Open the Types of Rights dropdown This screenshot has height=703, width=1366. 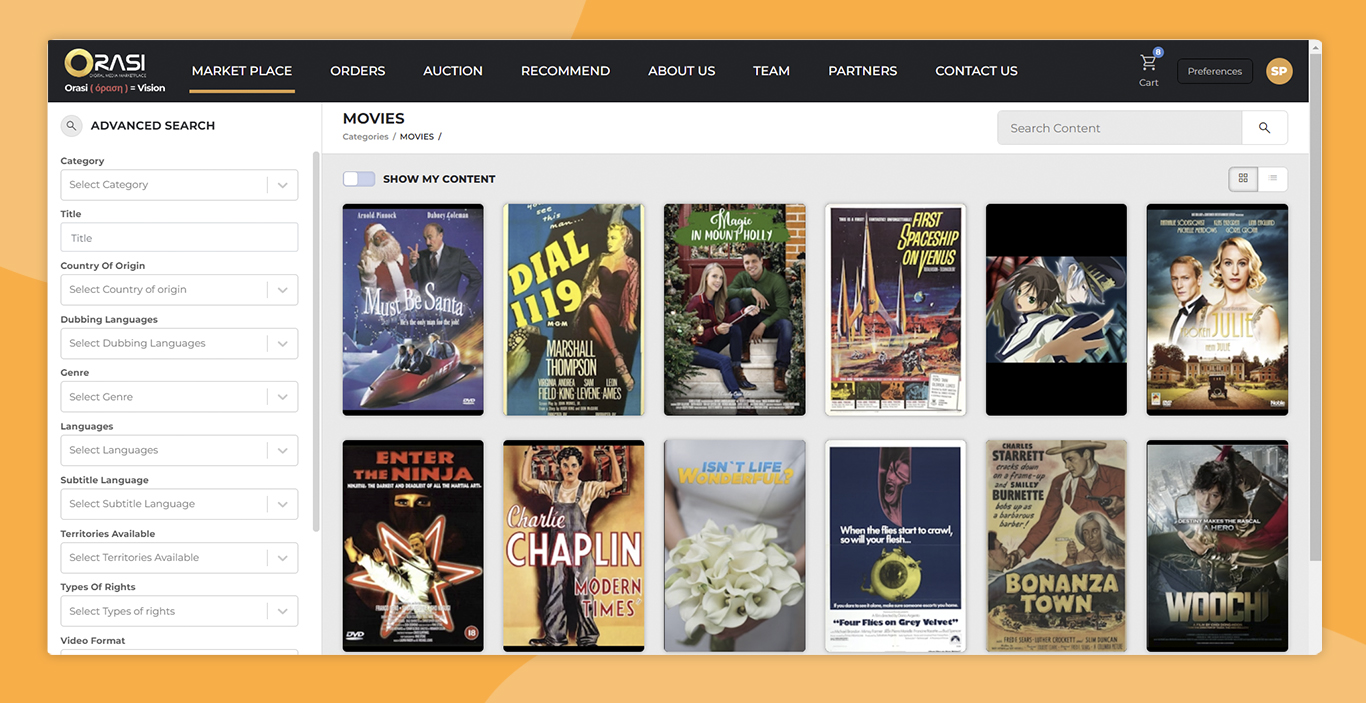[x=179, y=611]
